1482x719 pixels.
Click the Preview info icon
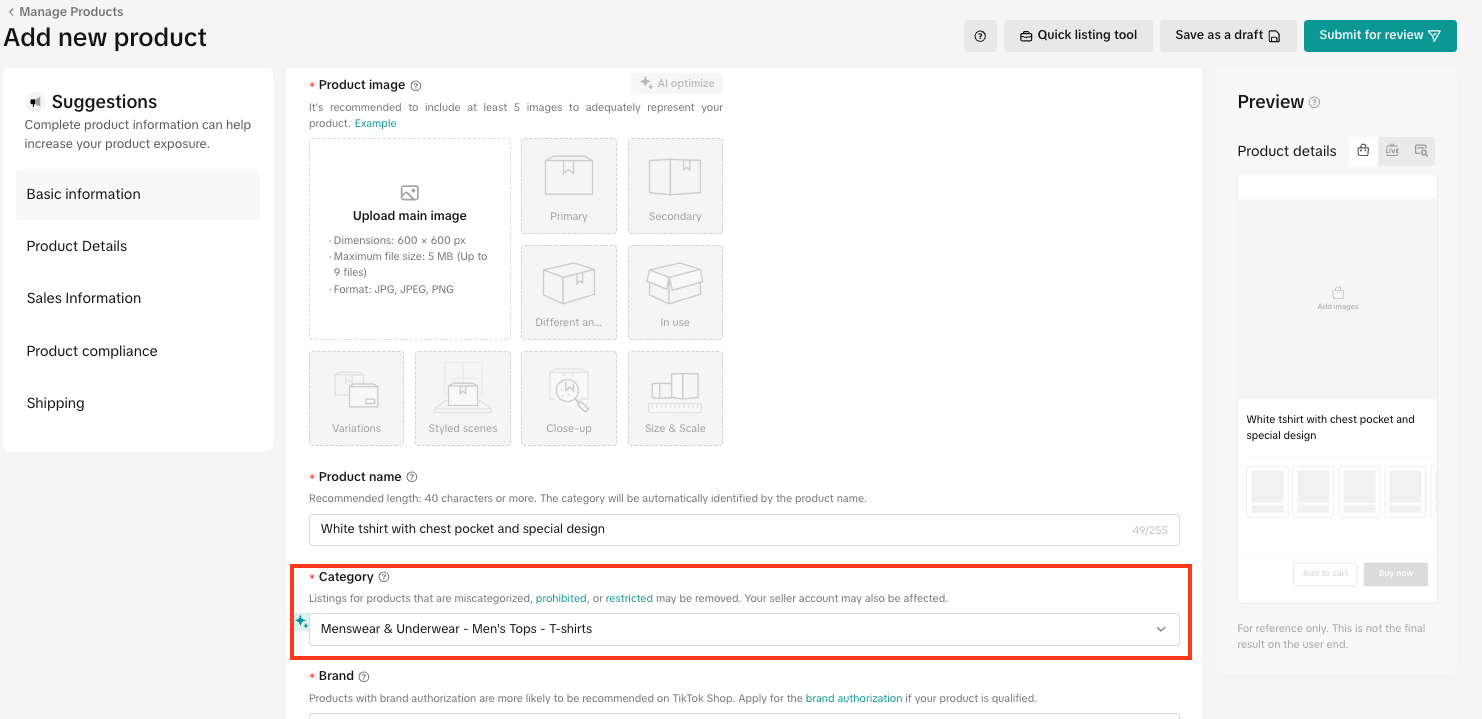(x=1315, y=103)
